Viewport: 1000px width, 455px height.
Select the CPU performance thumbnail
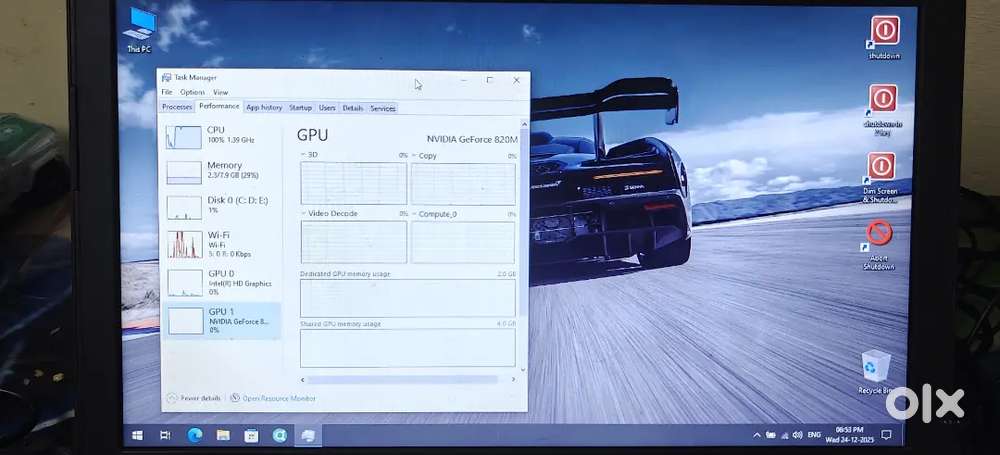[220, 135]
